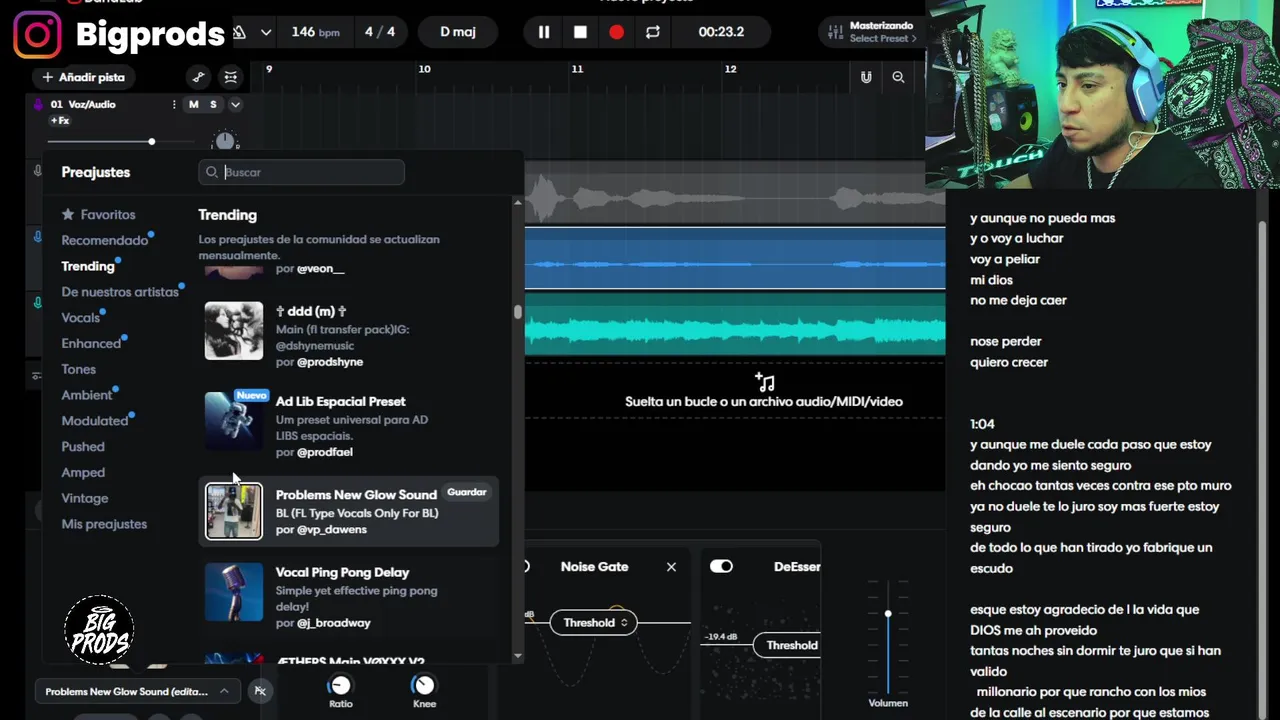The image size is (1280, 720).
Task: Start recording with the red Record button
Action: tap(616, 32)
